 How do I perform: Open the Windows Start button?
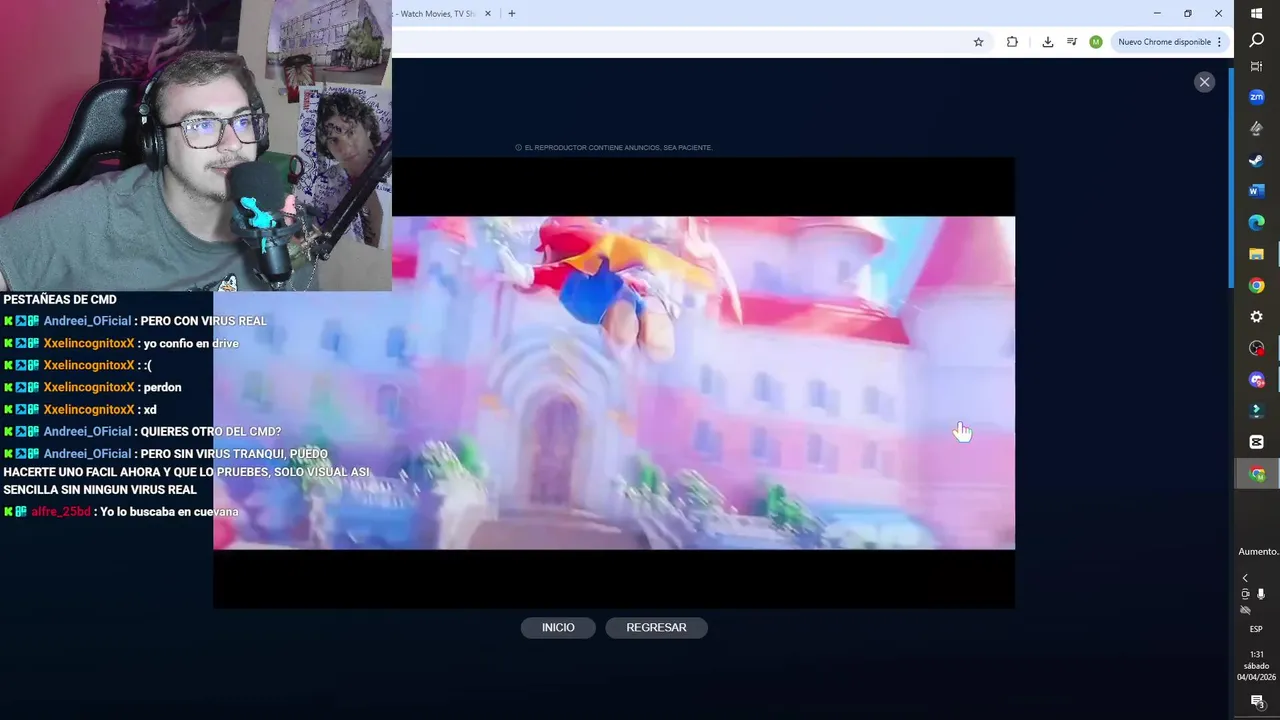pyautogui.click(x=1257, y=13)
